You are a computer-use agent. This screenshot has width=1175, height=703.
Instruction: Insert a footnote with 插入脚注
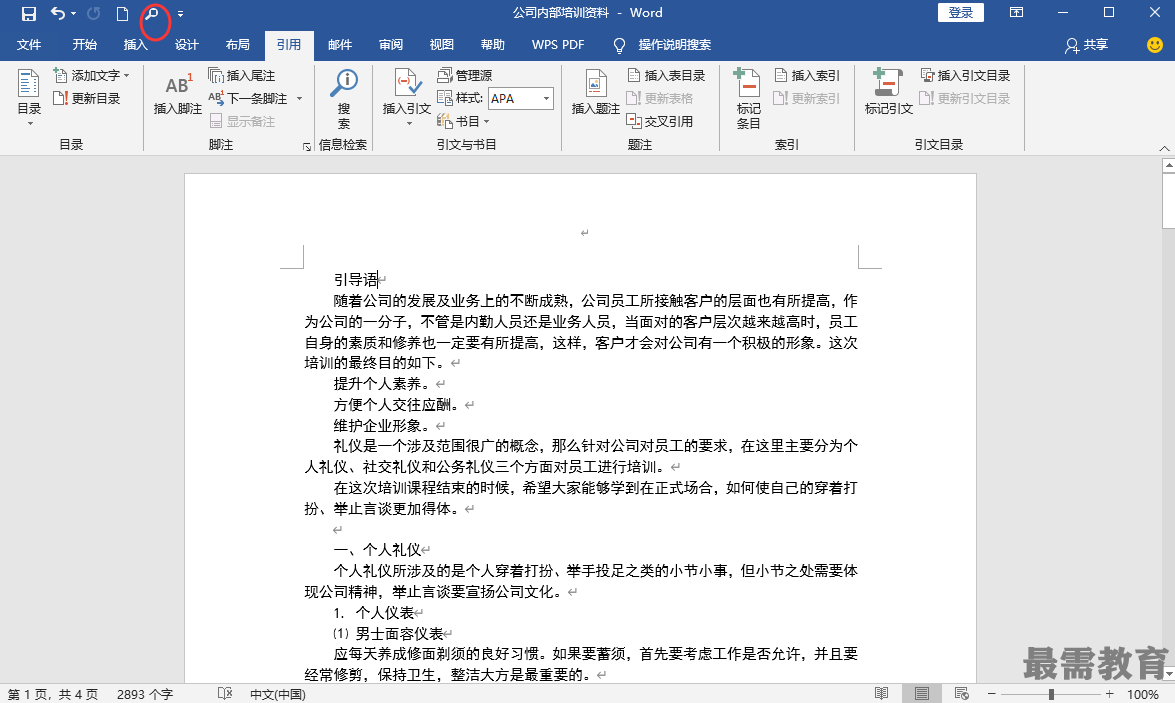[x=178, y=94]
